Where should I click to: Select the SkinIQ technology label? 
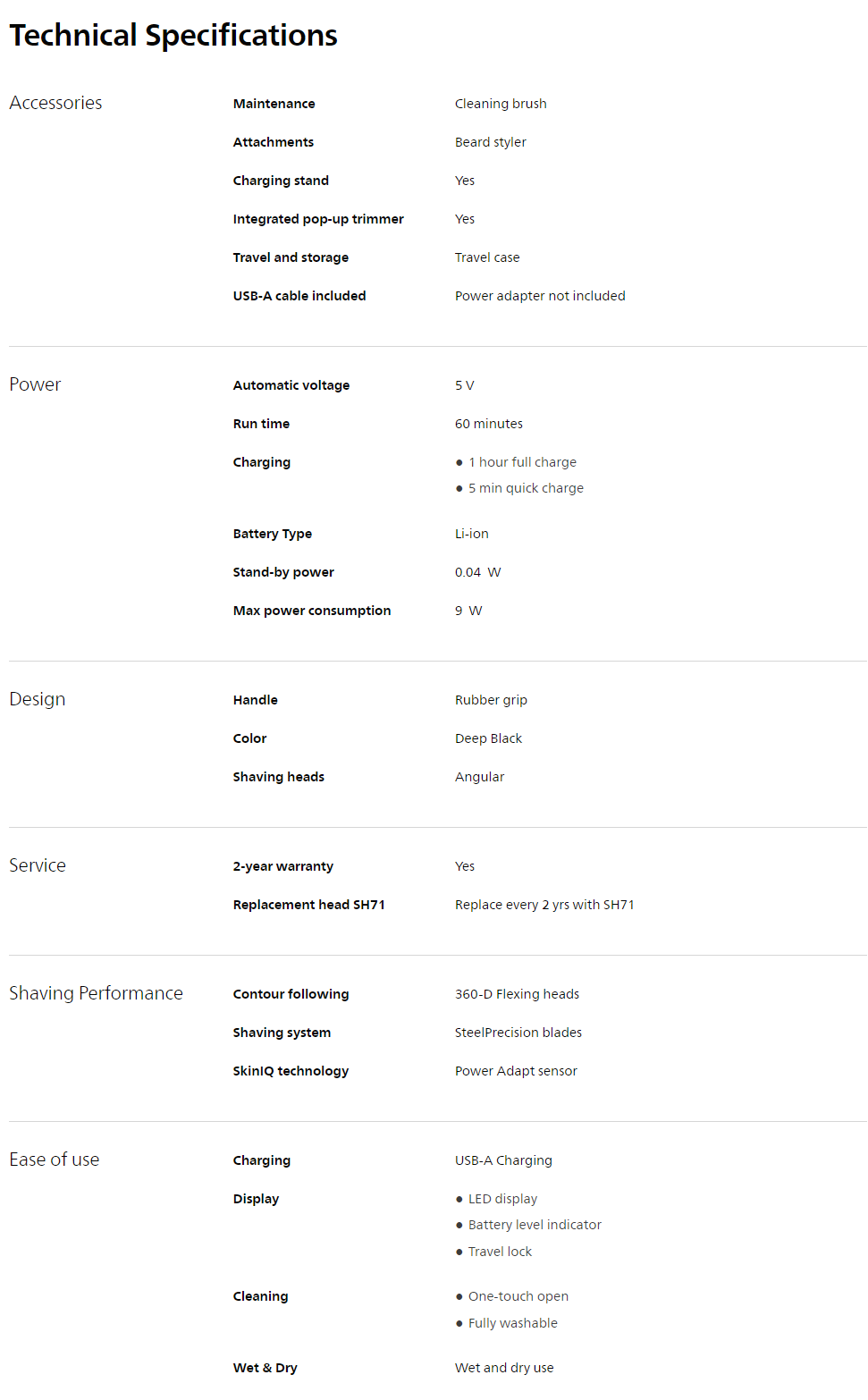(x=291, y=1071)
